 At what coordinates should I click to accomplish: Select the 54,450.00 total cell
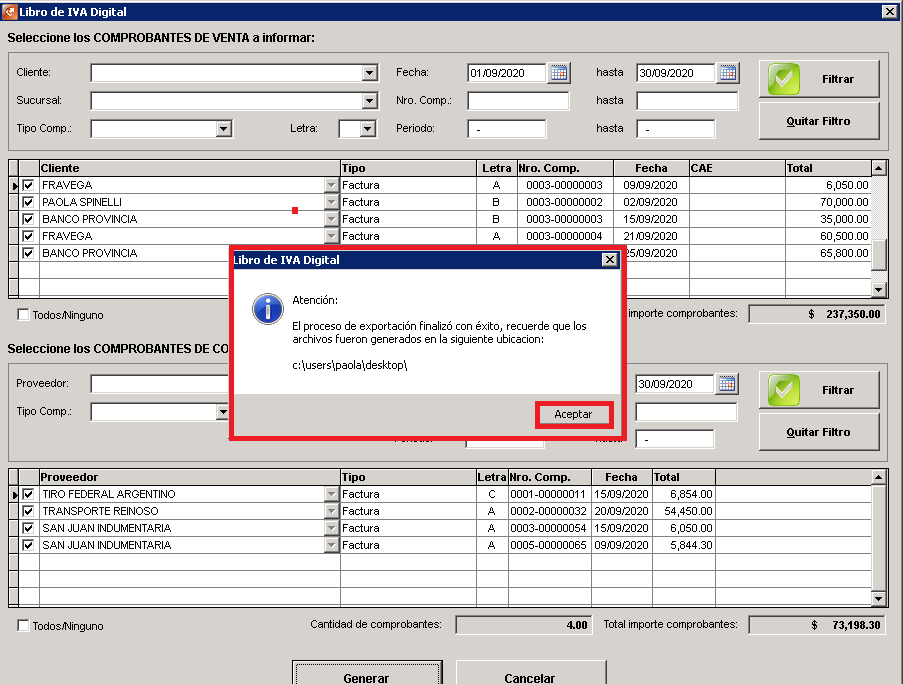coord(684,511)
